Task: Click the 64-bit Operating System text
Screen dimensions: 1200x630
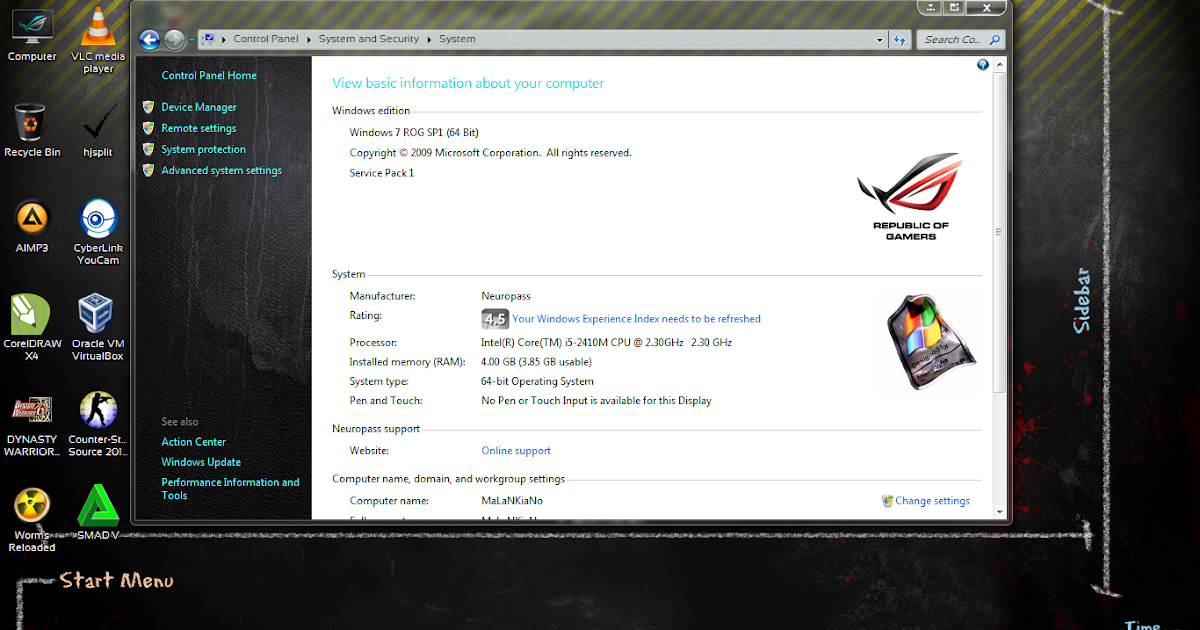Action: pos(537,381)
